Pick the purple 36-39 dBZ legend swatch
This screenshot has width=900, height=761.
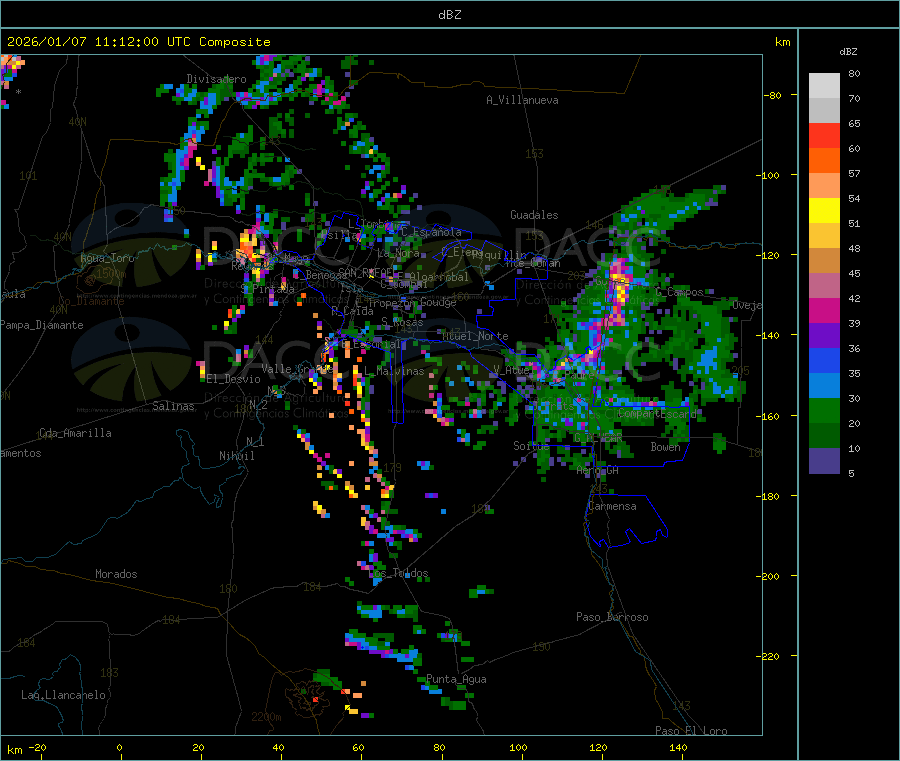(x=824, y=336)
